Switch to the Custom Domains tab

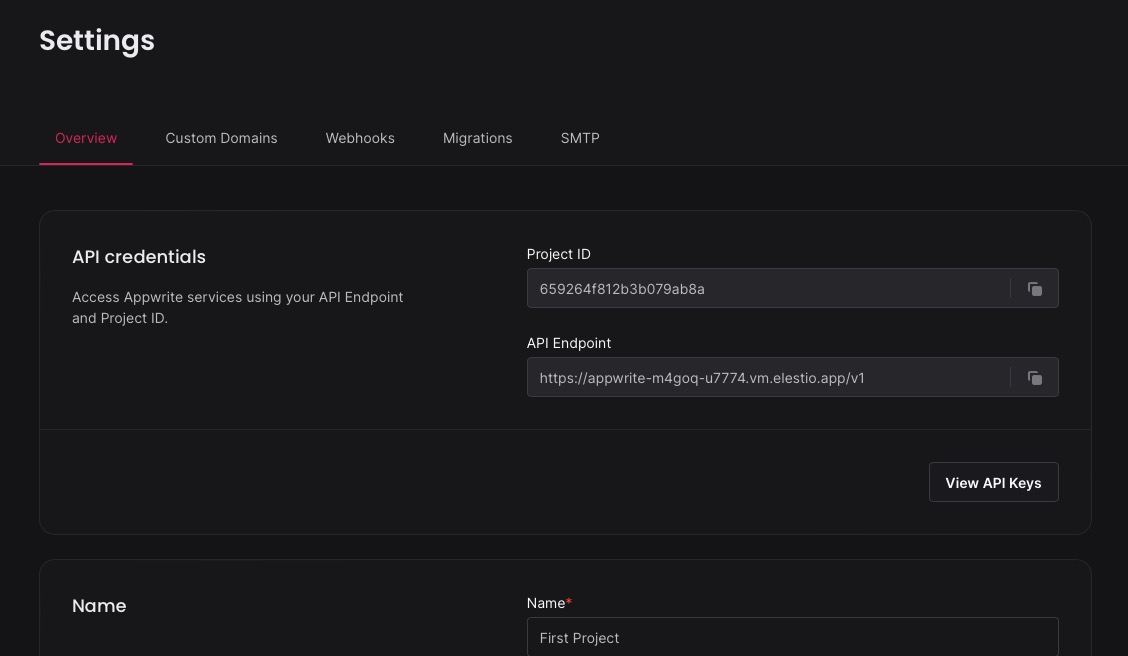click(221, 138)
